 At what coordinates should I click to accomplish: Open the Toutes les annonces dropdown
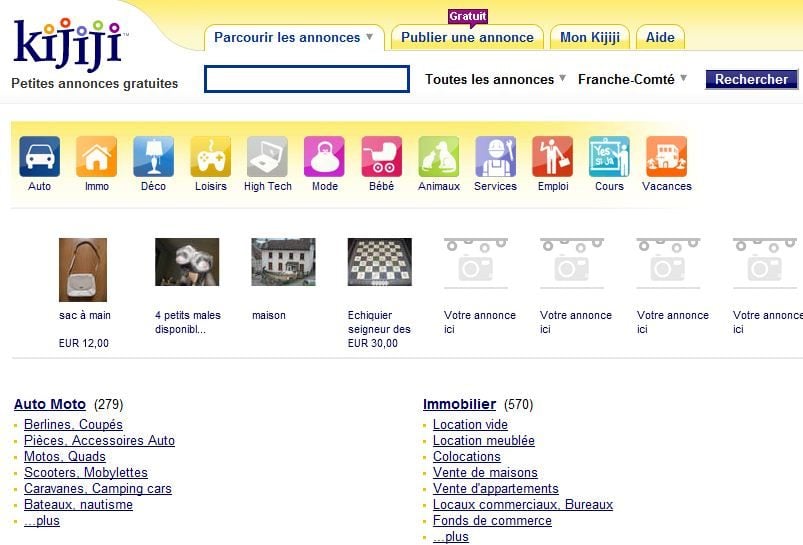[x=495, y=79]
